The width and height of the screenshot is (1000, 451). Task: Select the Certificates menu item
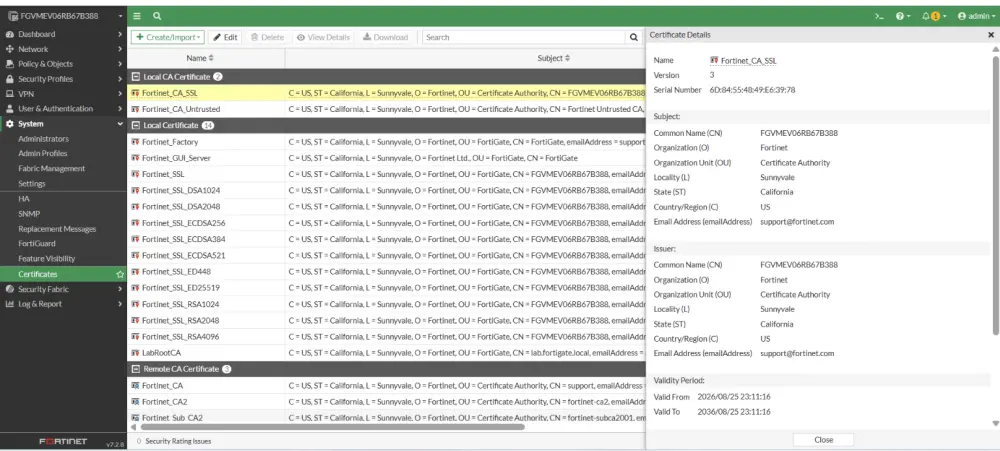(63, 274)
